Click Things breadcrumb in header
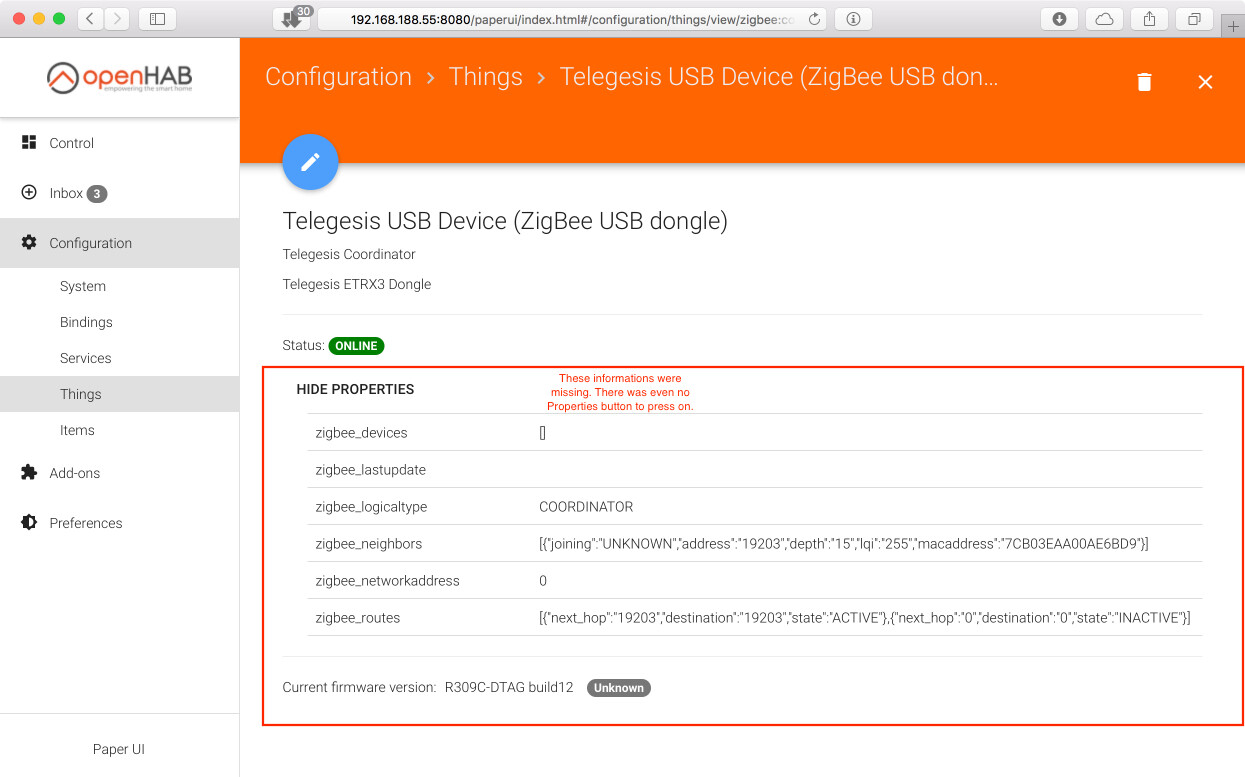The height and width of the screenshot is (777, 1245). pos(485,77)
